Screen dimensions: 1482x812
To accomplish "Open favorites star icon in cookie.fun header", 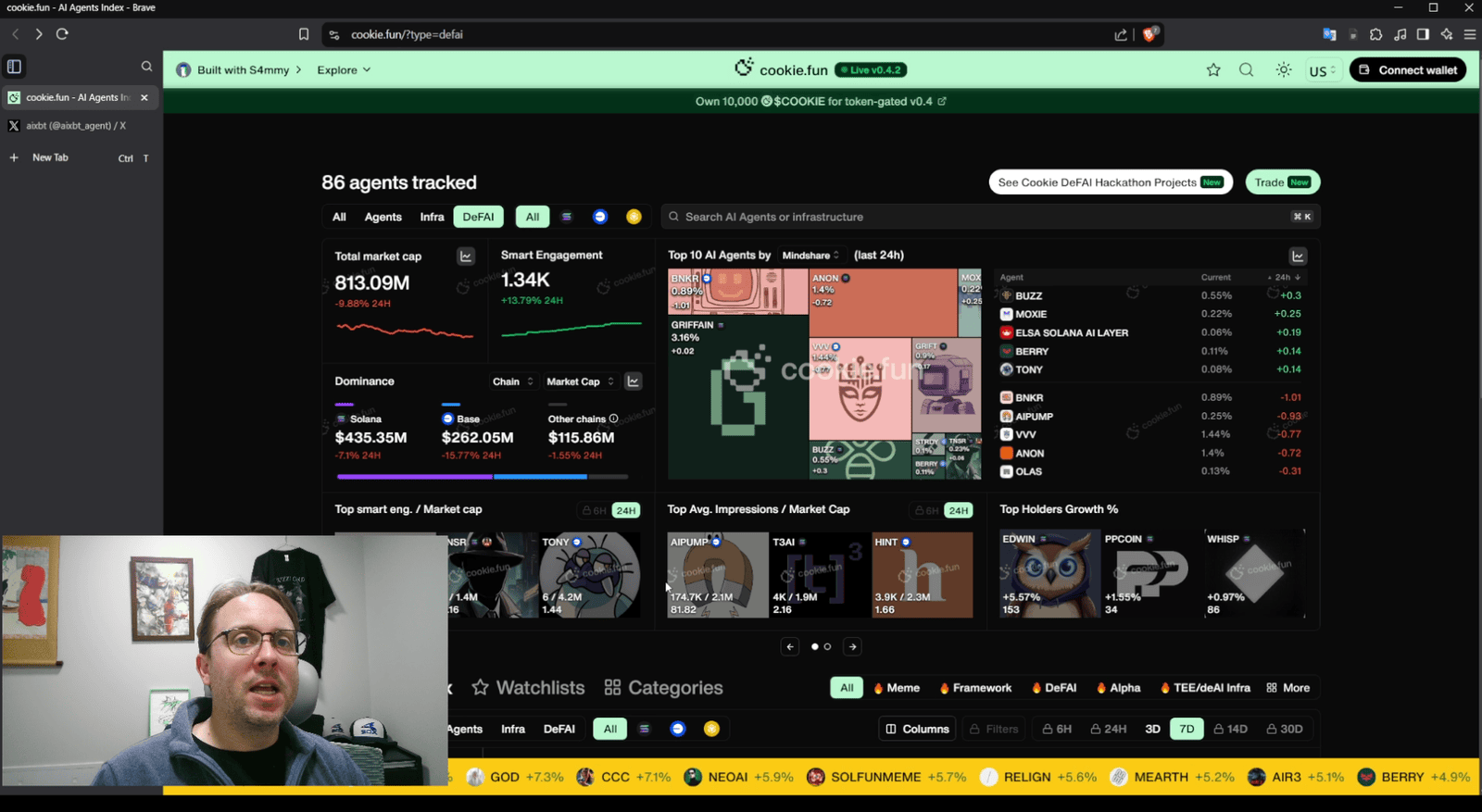I will click(1213, 69).
